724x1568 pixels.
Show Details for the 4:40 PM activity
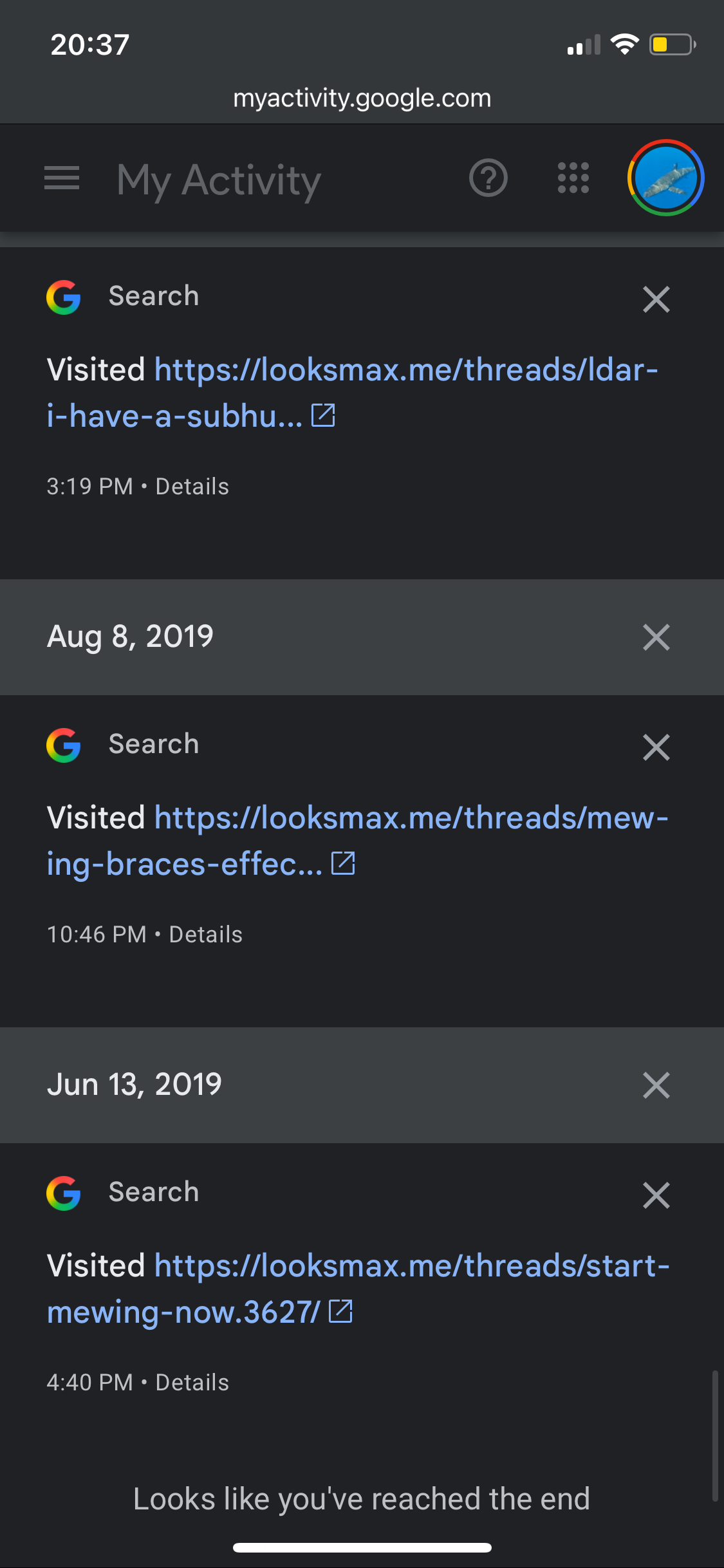192,1383
